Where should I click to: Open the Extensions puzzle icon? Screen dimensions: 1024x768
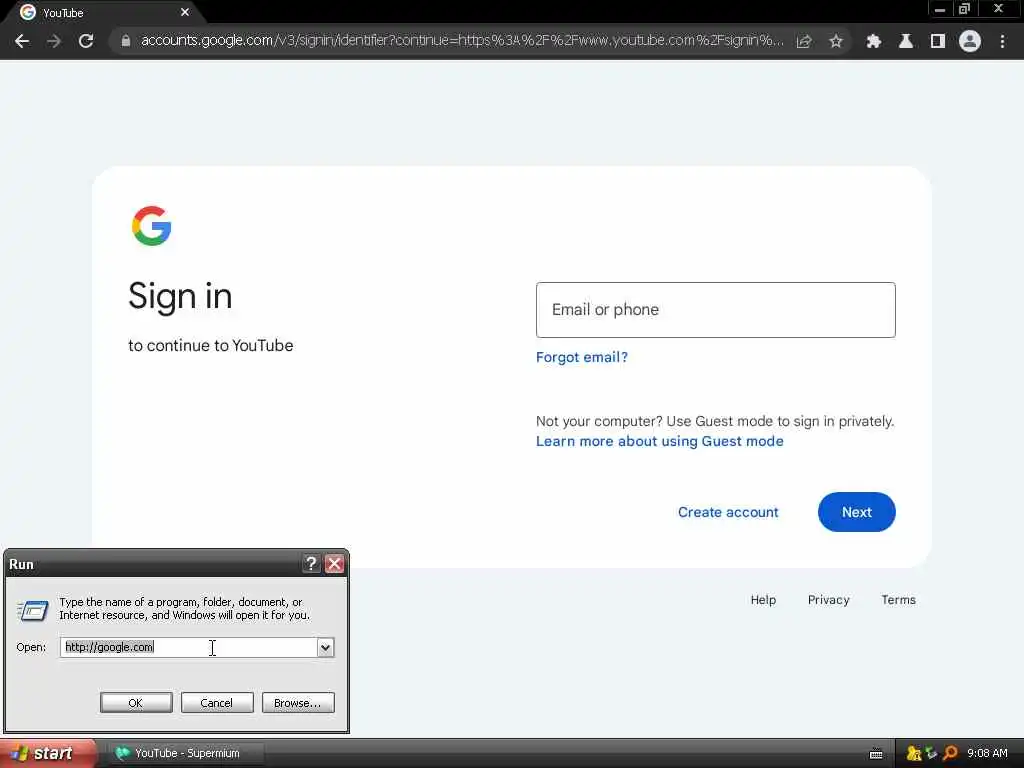[x=873, y=41]
